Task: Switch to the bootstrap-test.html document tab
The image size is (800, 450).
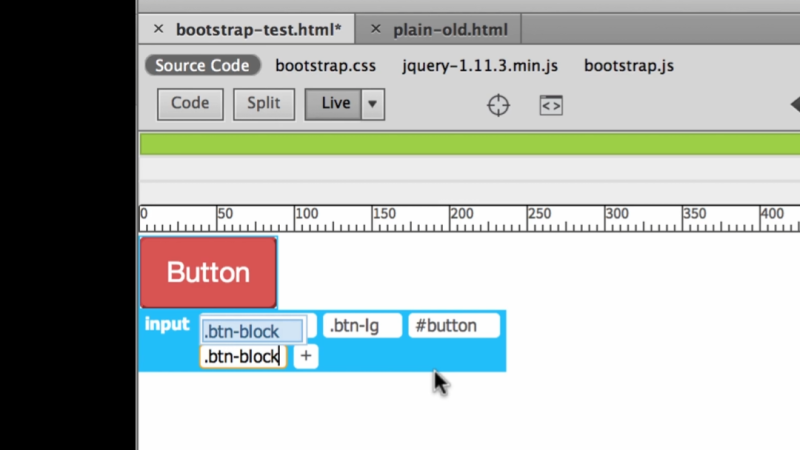Action: pos(258,30)
